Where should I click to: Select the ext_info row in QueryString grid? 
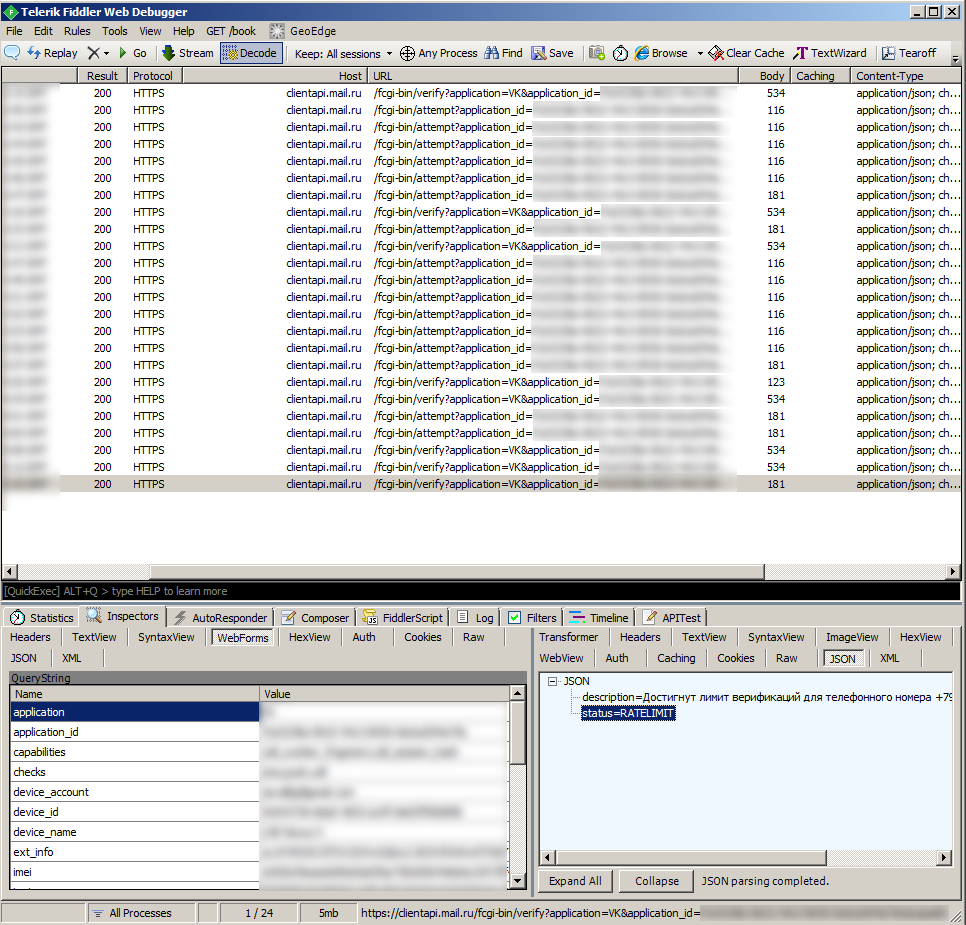(x=259, y=852)
